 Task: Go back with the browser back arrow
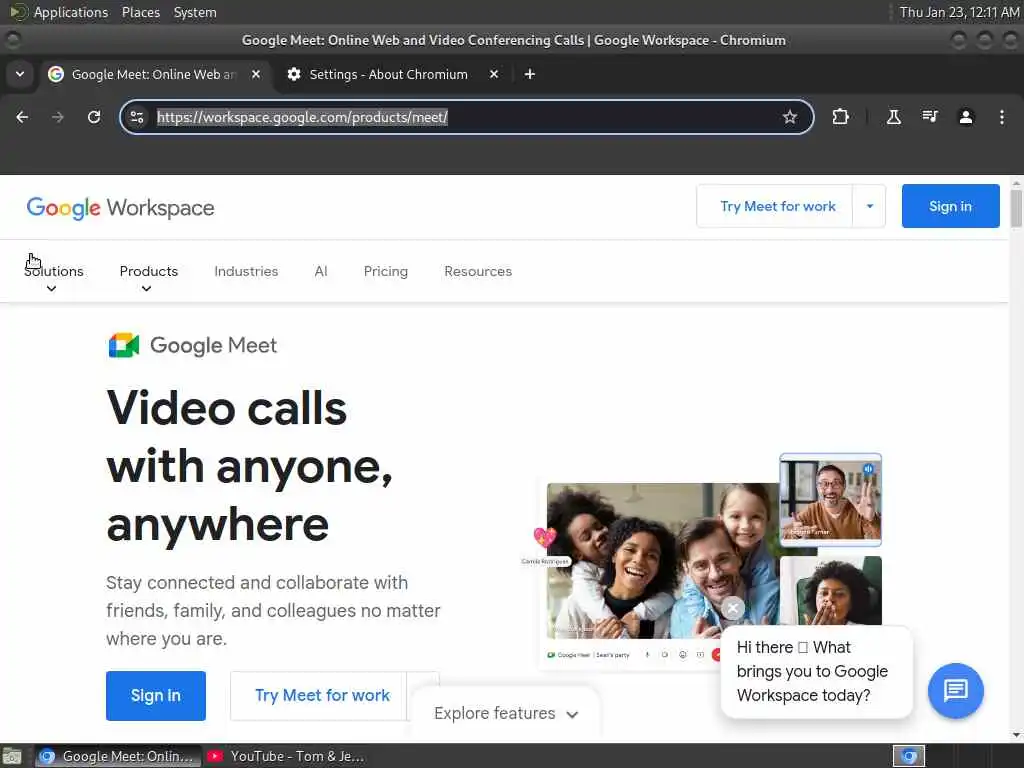click(22, 117)
